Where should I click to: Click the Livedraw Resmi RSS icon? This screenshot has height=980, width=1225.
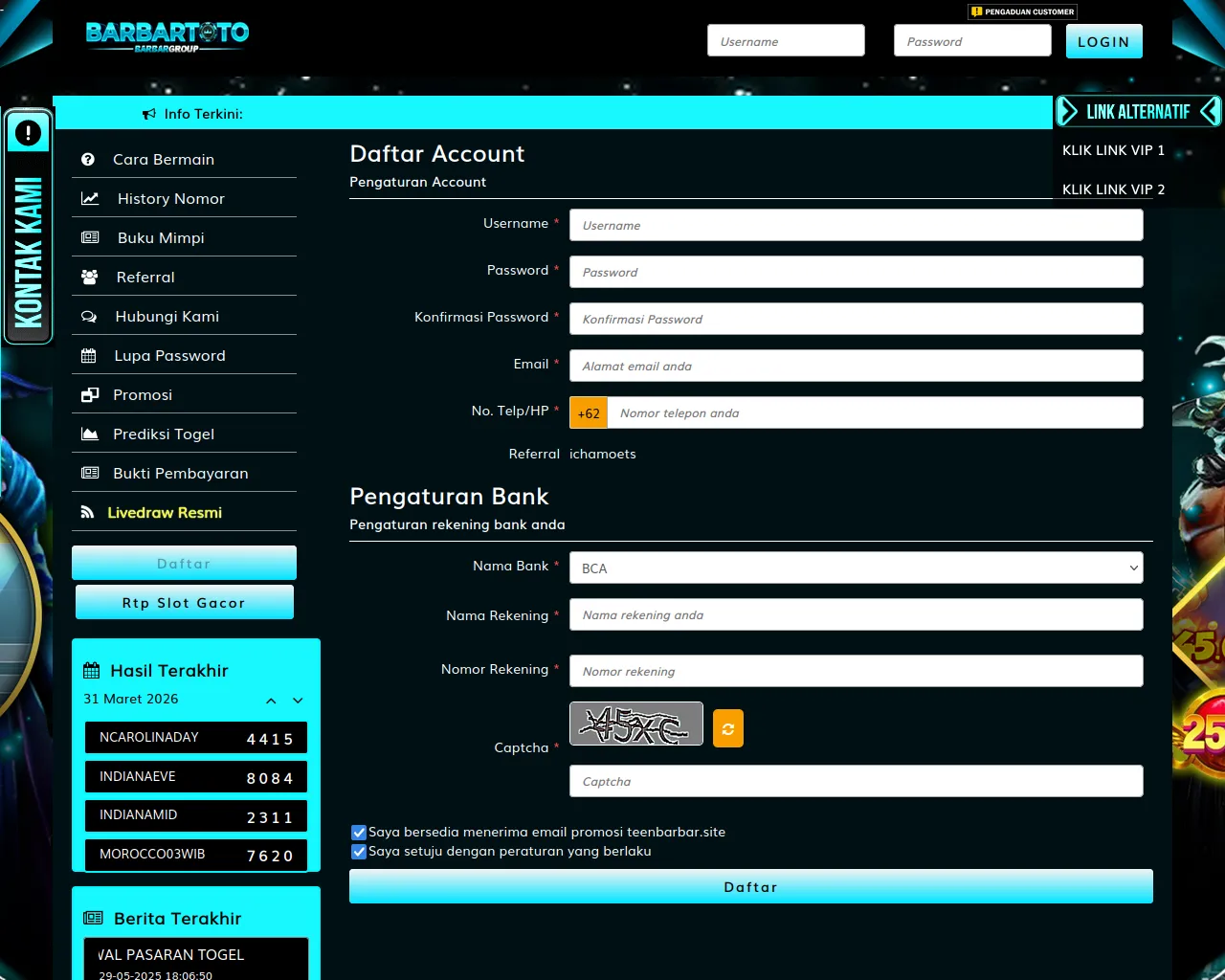tap(87, 513)
